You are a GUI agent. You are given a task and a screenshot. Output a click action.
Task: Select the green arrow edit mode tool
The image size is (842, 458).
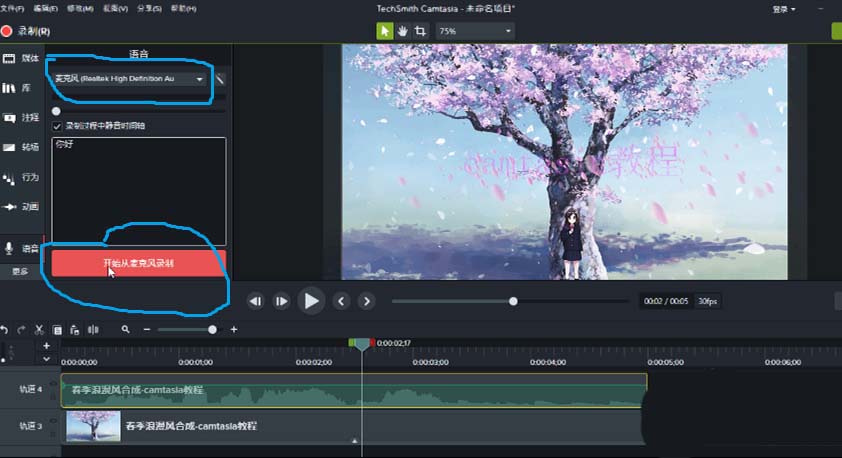(x=384, y=31)
